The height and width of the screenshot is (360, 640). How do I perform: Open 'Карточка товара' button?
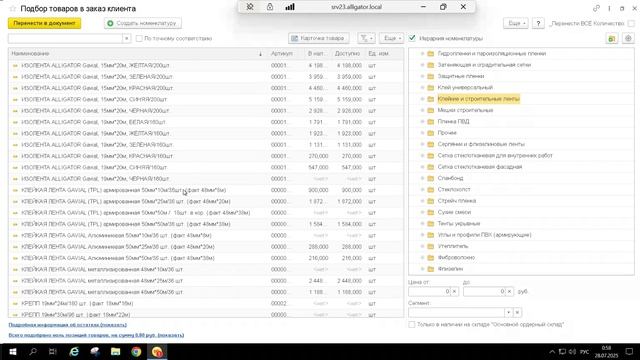click(x=318, y=38)
